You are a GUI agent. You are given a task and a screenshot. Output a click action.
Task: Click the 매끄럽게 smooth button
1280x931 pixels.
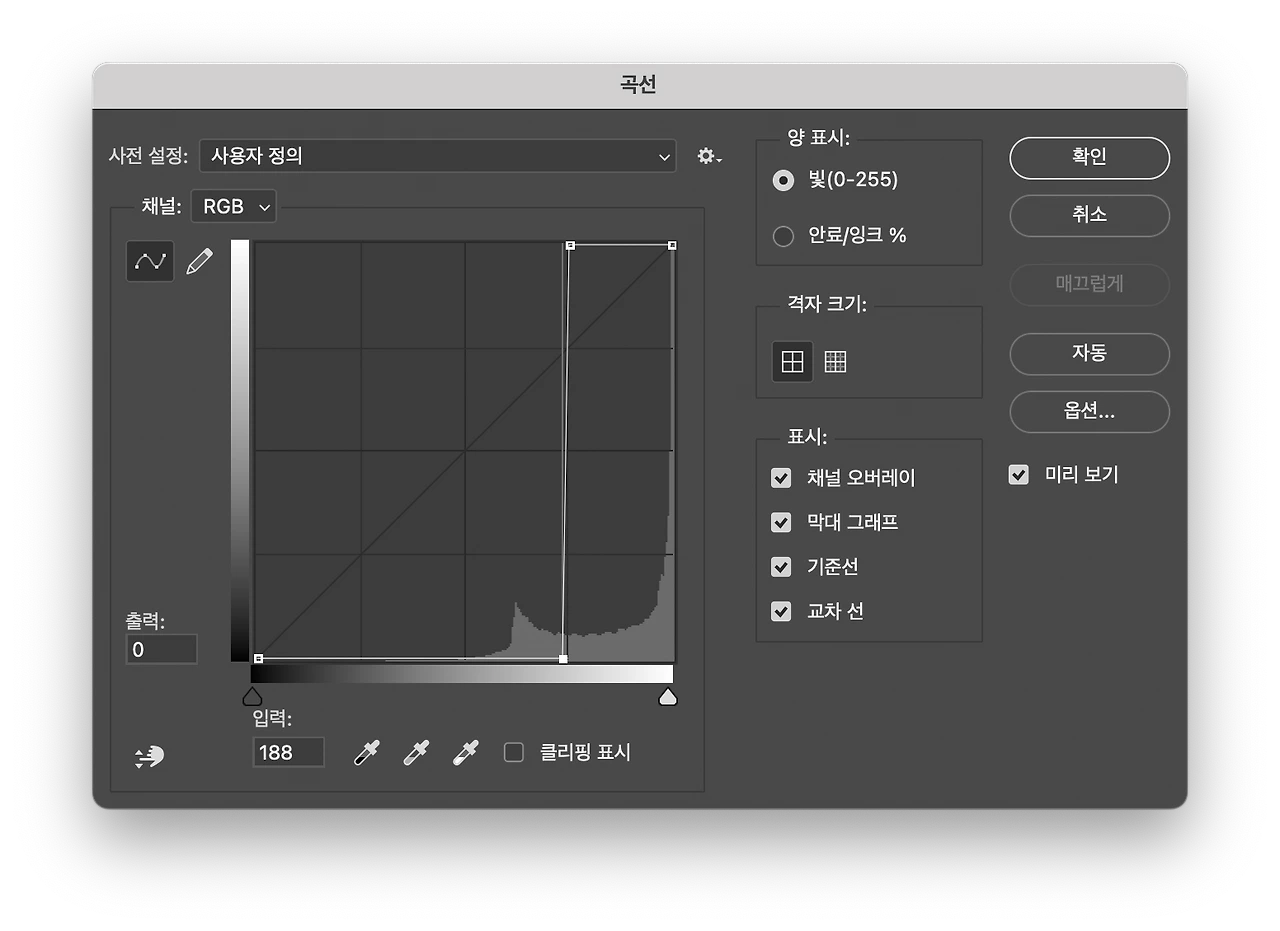pyautogui.click(x=1089, y=284)
